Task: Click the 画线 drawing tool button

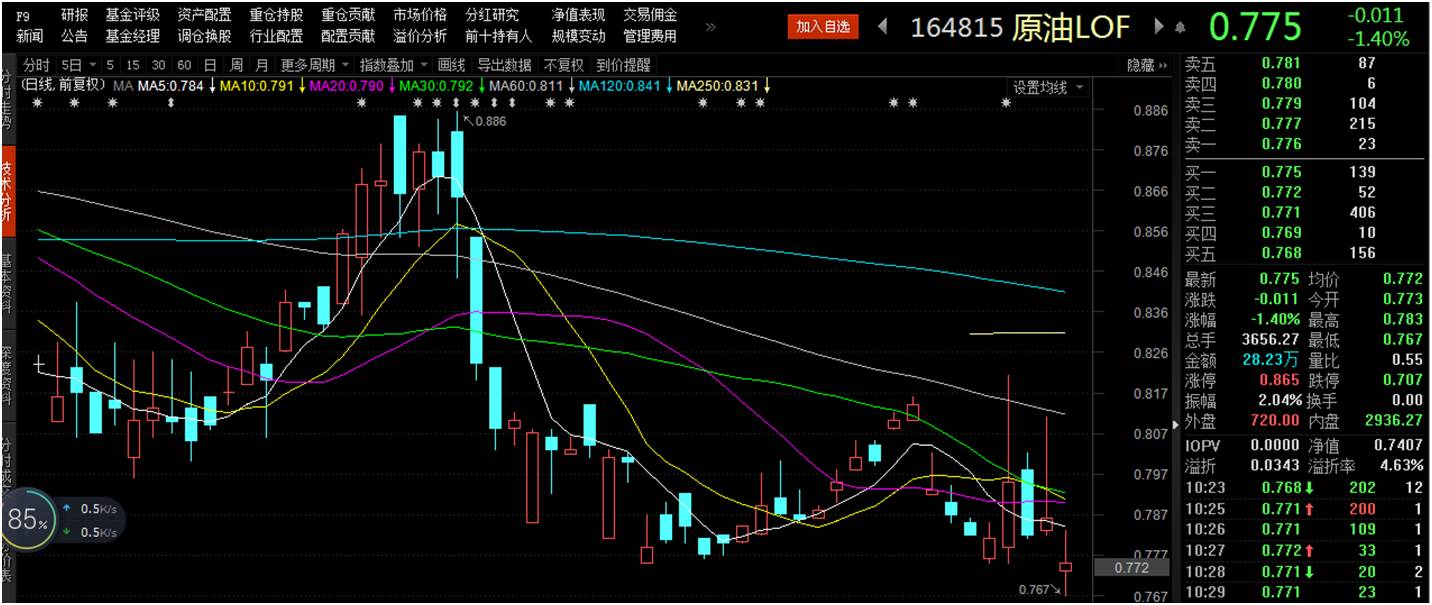Action: (452, 65)
